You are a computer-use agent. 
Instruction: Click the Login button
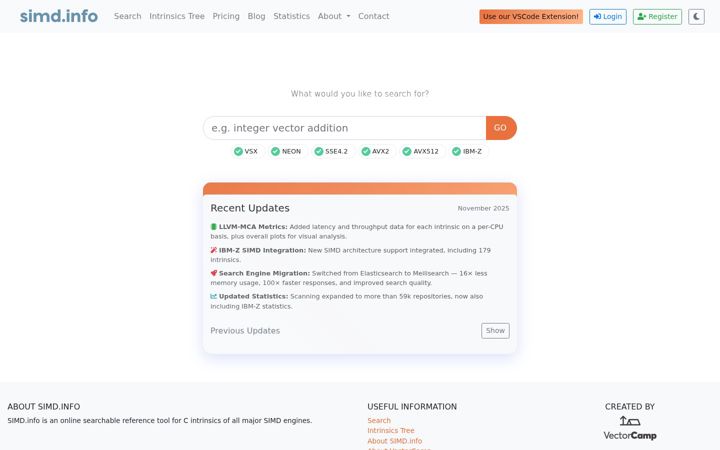tap(608, 17)
